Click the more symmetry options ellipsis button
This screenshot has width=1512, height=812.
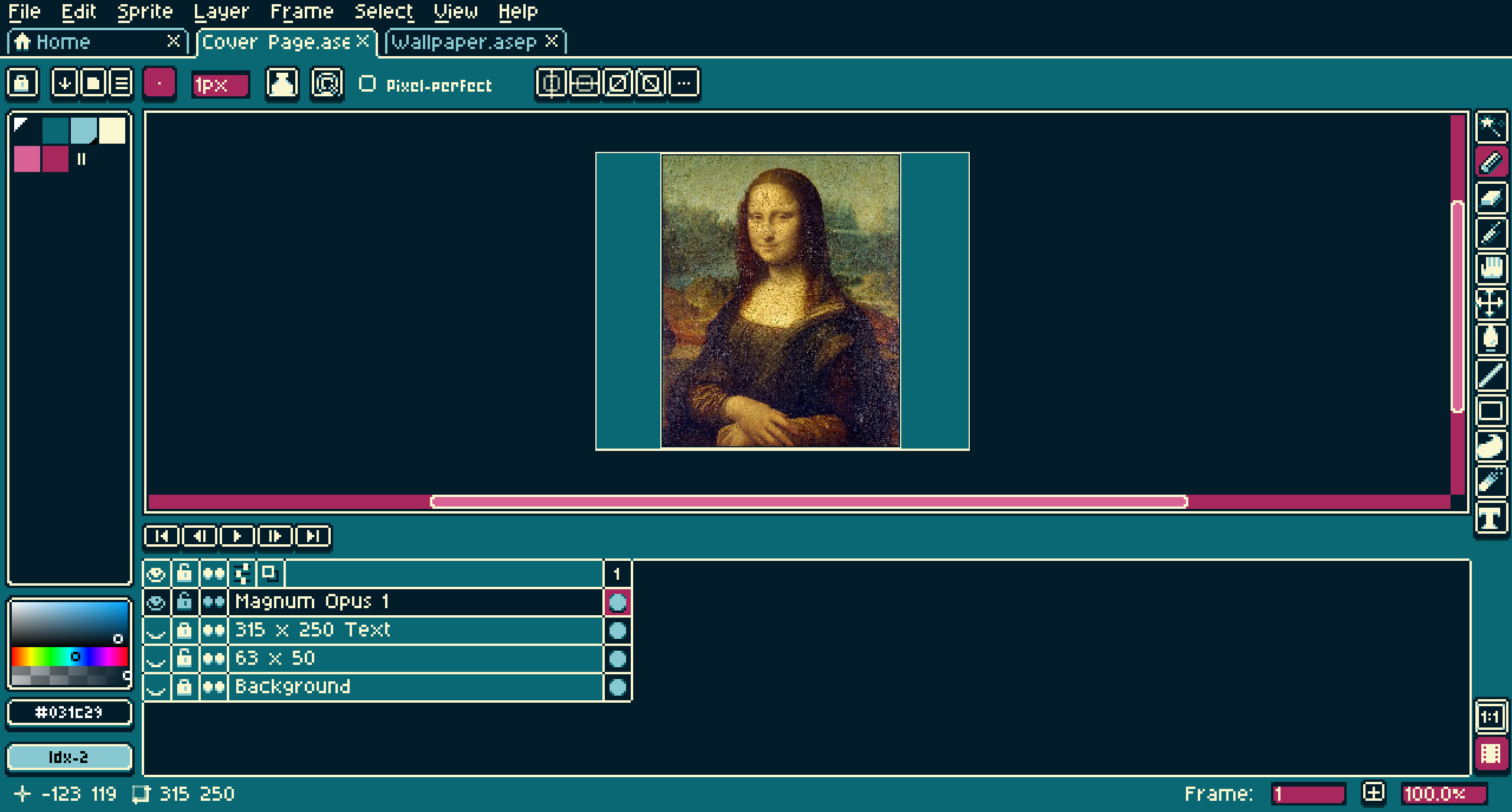tap(684, 83)
